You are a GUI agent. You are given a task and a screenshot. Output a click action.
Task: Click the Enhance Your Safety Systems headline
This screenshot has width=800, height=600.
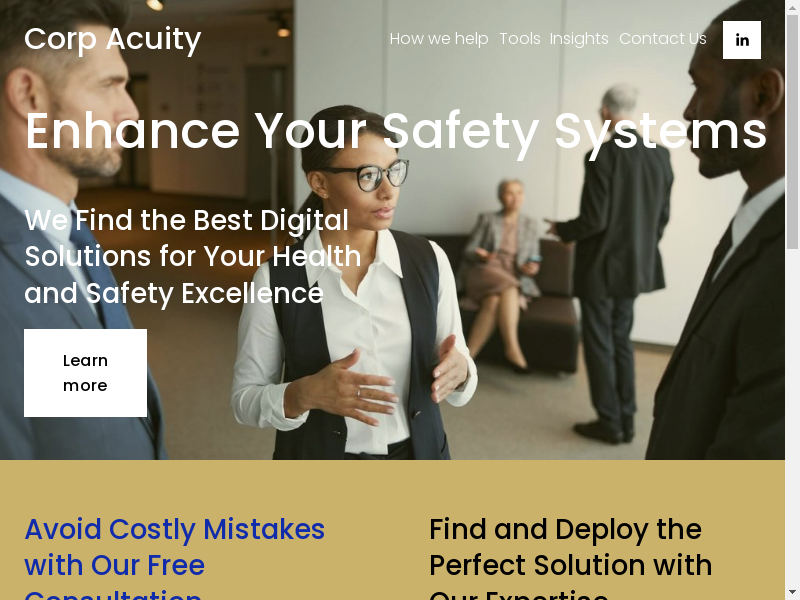396,132
